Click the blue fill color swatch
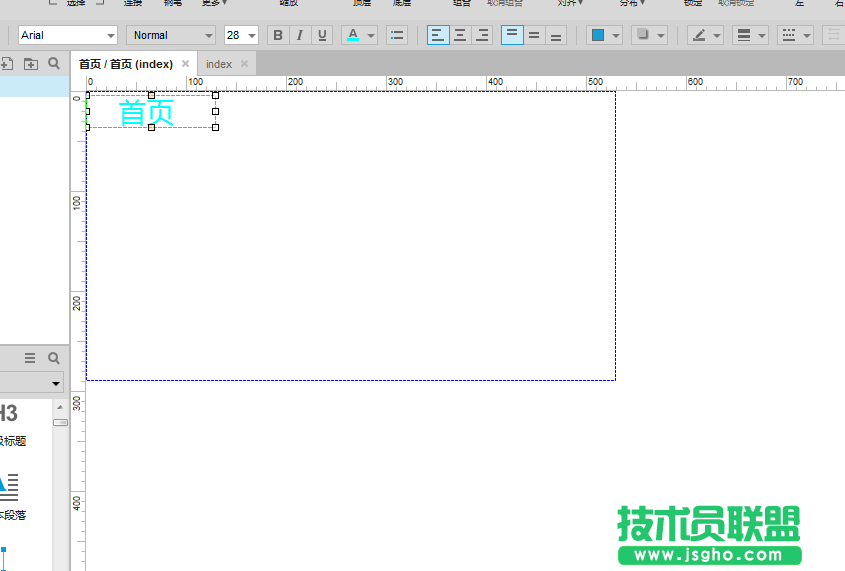The image size is (845, 571). pyautogui.click(x=598, y=36)
